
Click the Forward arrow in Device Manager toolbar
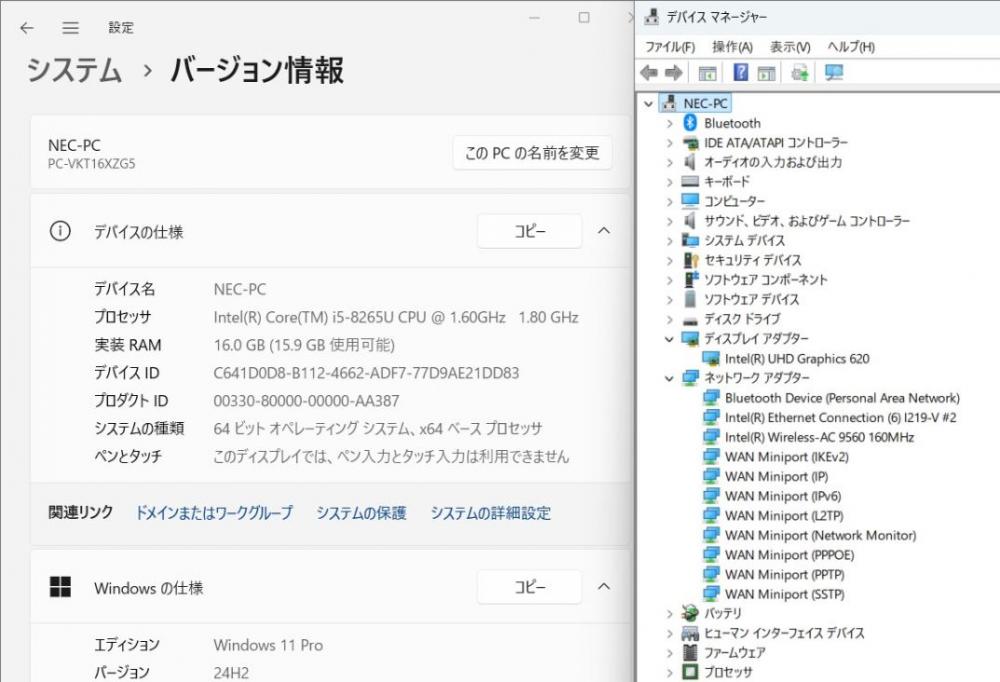click(673, 73)
